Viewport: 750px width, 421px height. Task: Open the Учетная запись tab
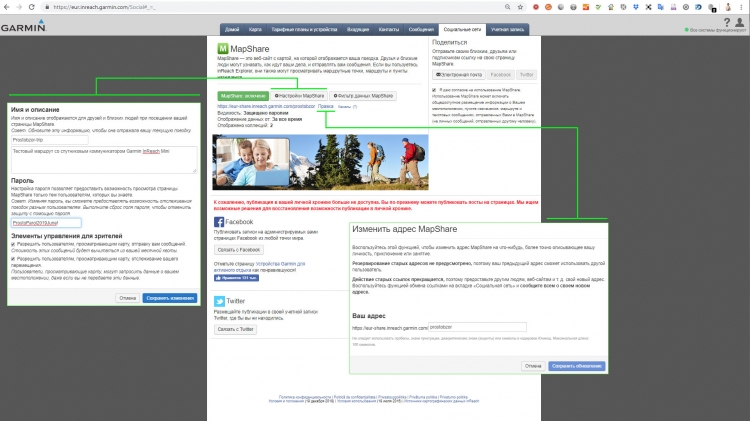coord(507,30)
